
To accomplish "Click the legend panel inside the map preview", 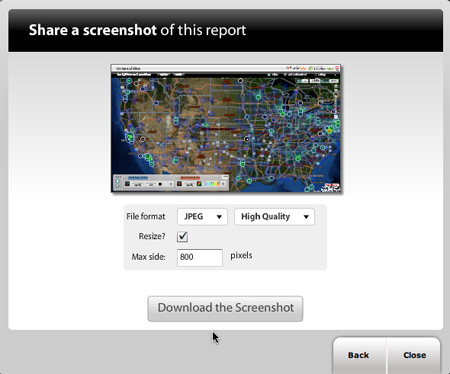I will [171, 183].
